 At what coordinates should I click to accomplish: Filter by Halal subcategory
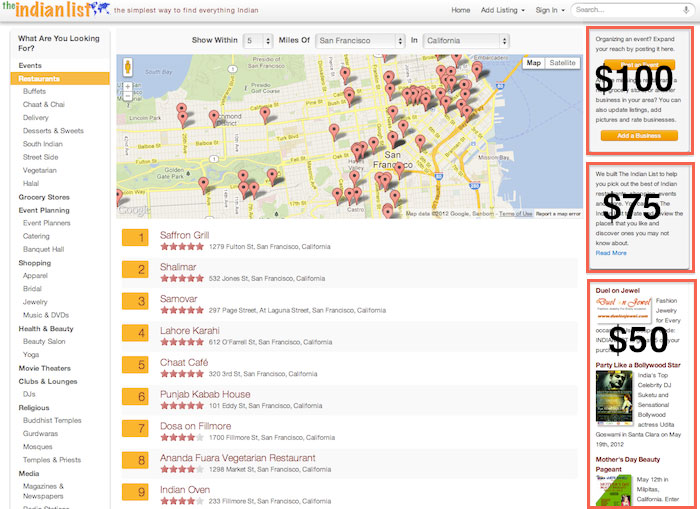pyautogui.click(x=31, y=184)
